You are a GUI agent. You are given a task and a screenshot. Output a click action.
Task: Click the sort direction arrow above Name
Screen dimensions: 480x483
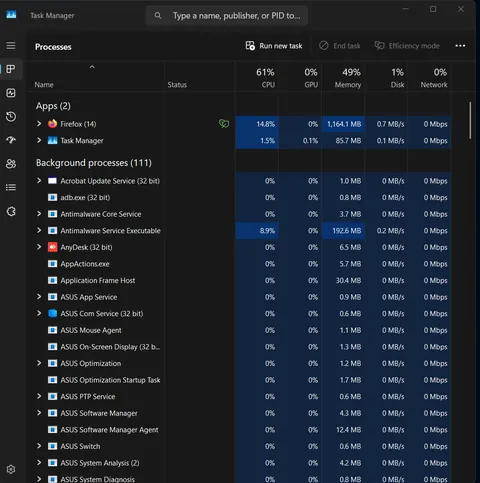[x=92, y=67]
